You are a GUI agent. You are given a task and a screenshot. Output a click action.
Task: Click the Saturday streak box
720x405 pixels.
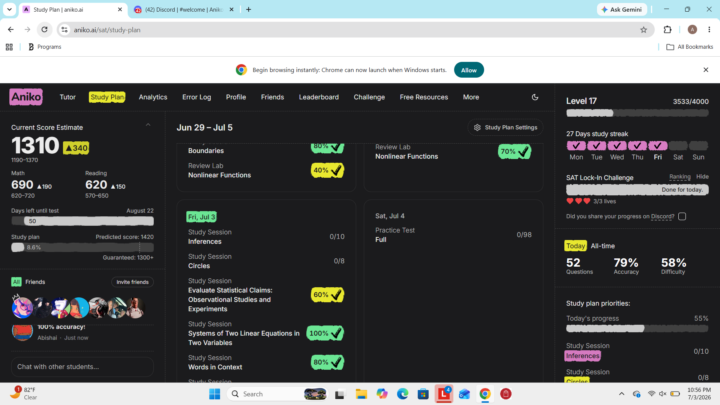pos(678,146)
